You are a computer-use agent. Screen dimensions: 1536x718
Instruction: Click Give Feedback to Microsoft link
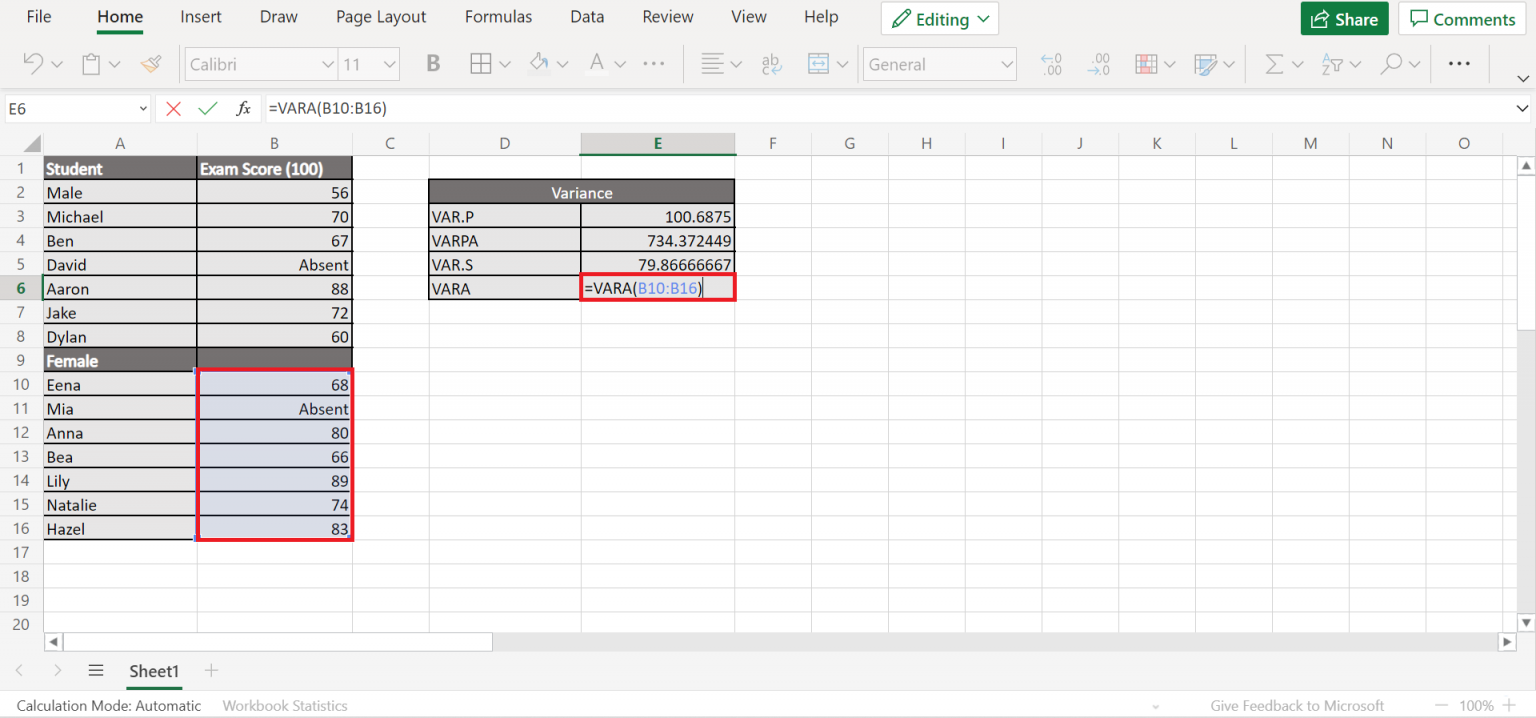click(1296, 705)
